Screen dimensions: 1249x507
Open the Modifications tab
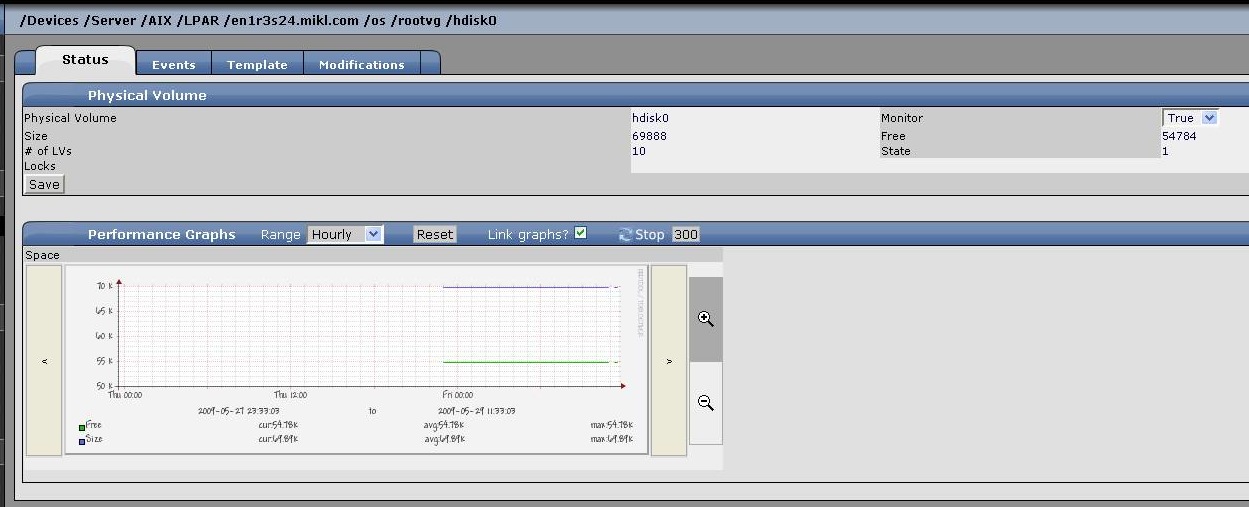coord(362,64)
